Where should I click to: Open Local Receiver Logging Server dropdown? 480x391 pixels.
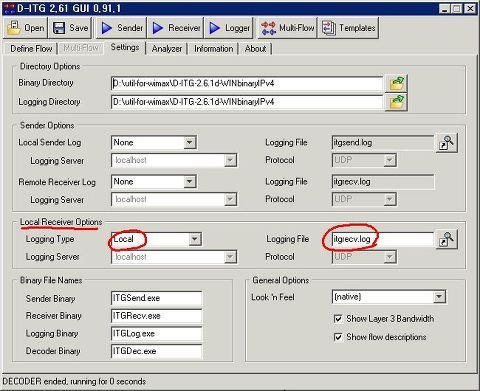pos(230,257)
